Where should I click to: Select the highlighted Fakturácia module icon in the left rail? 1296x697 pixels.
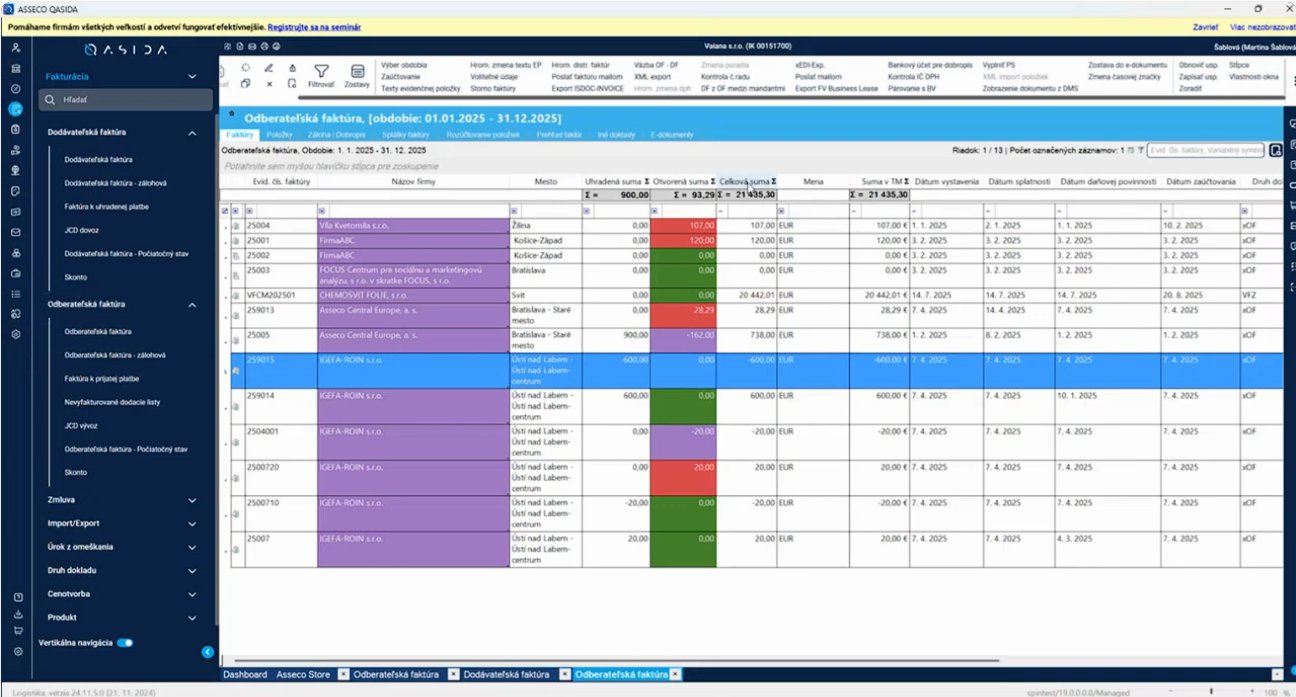pyautogui.click(x=16, y=109)
